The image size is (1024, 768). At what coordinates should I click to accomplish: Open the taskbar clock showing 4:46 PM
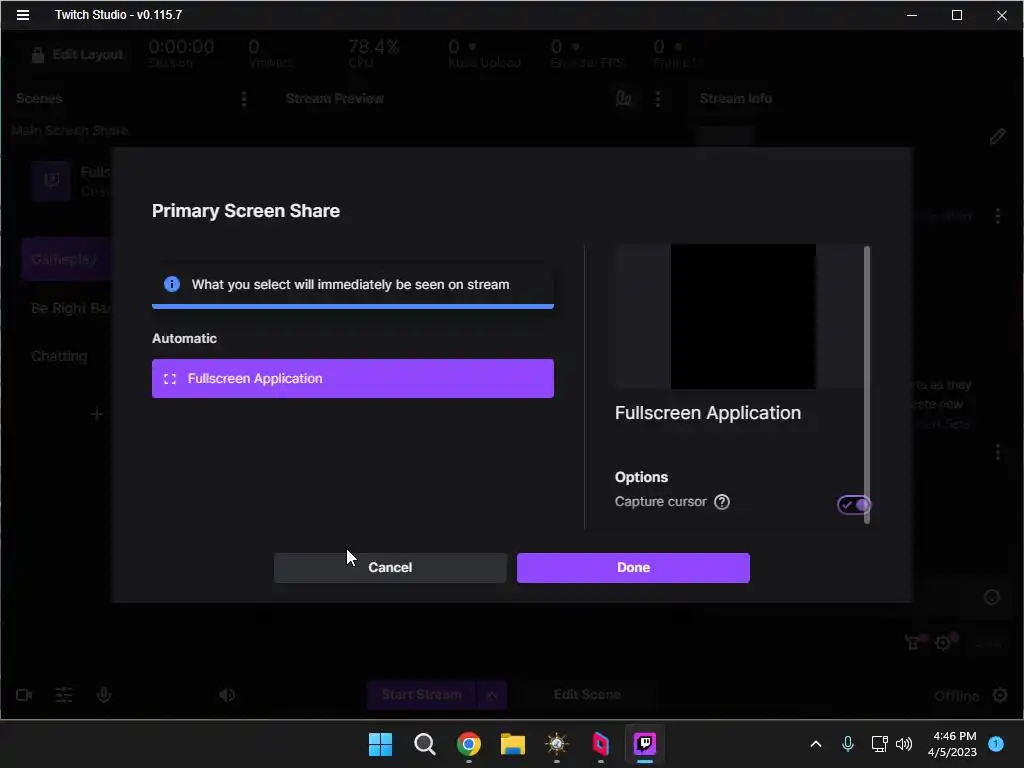tap(952, 744)
